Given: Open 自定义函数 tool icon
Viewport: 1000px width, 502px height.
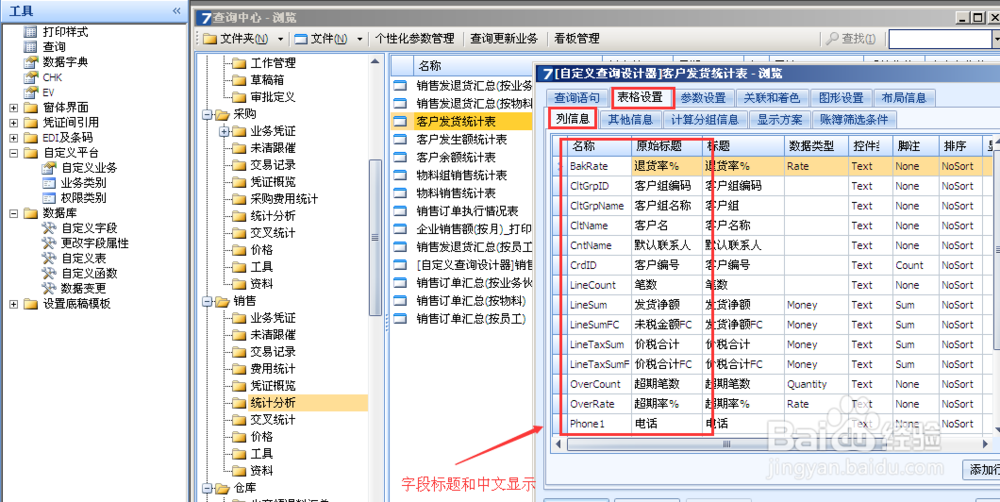Looking at the screenshot, I should click(x=49, y=274).
